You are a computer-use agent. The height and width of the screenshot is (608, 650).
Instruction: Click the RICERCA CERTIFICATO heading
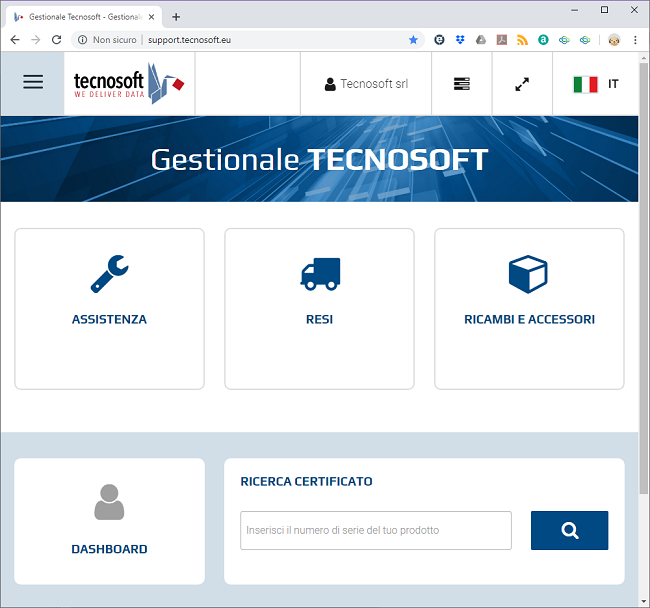306,482
